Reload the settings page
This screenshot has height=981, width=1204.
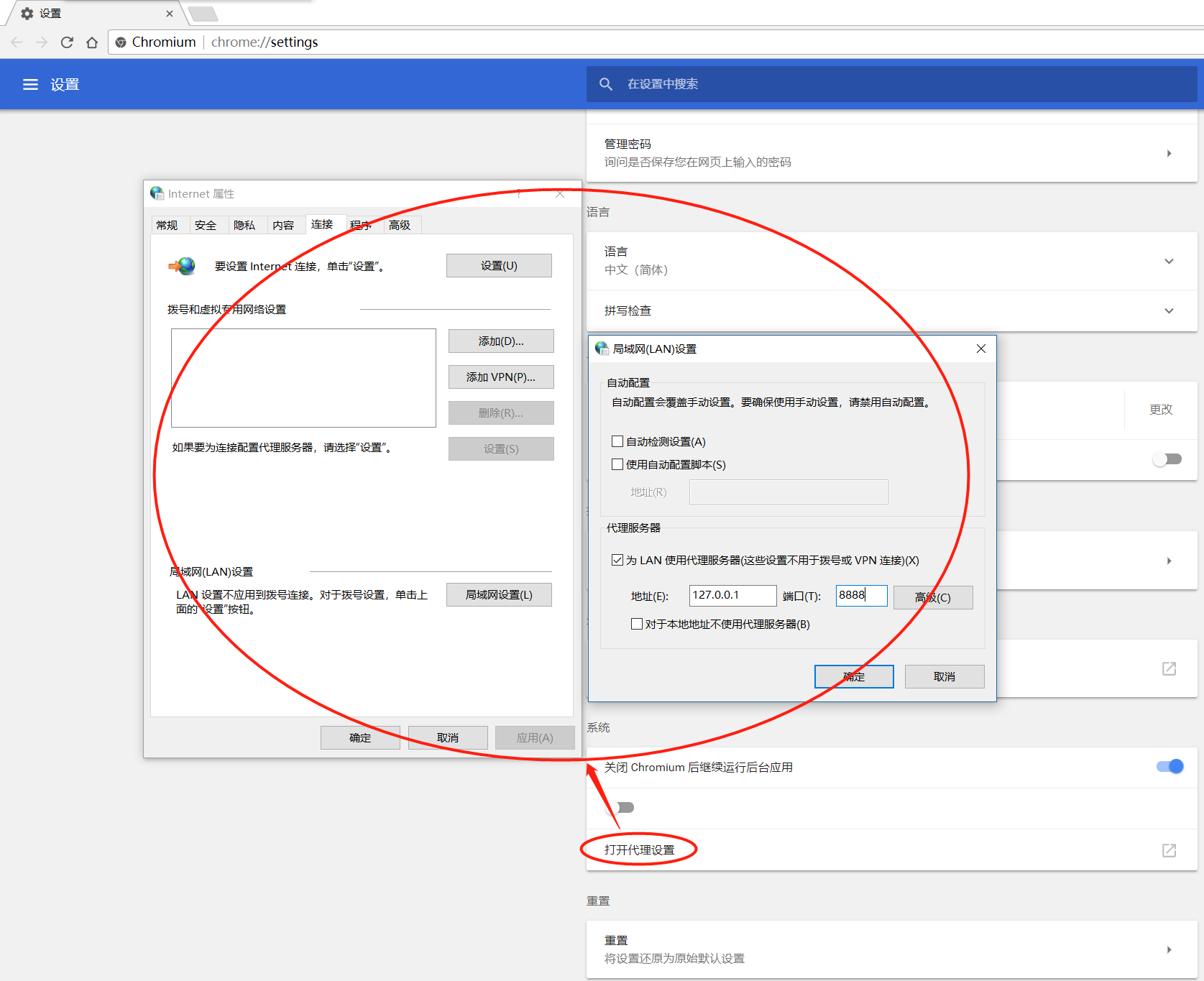[67, 42]
